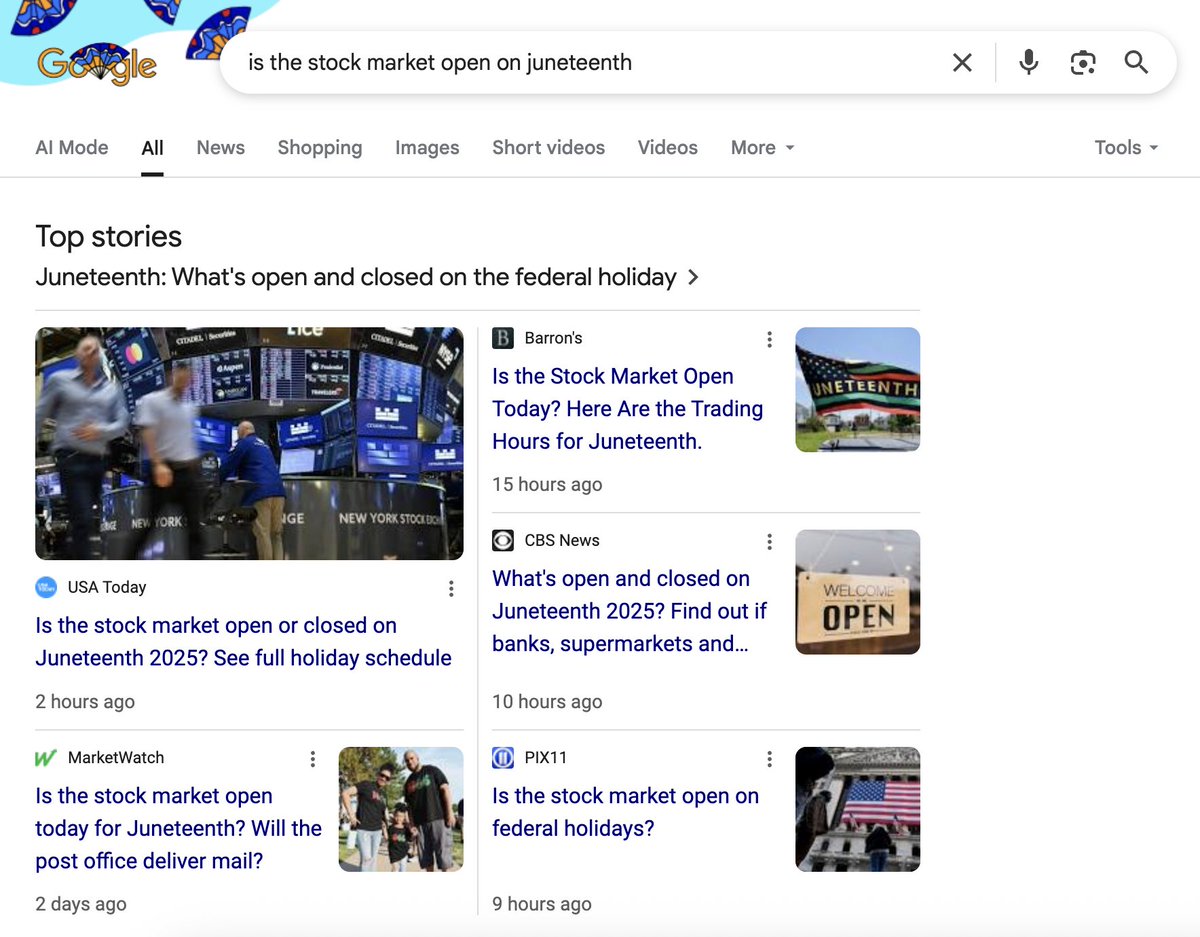Viewport: 1200px width, 937px height.
Task: Open the three-dot menu on PIX11 story
Action: 769,759
